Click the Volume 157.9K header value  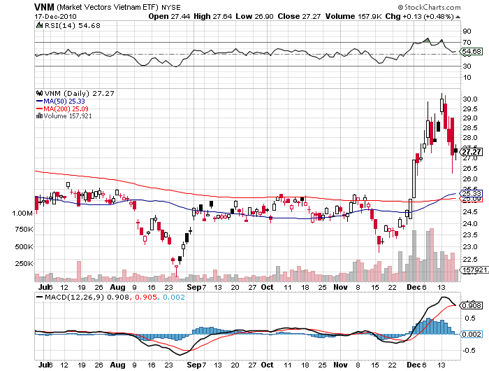pyautogui.click(x=353, y=16)
